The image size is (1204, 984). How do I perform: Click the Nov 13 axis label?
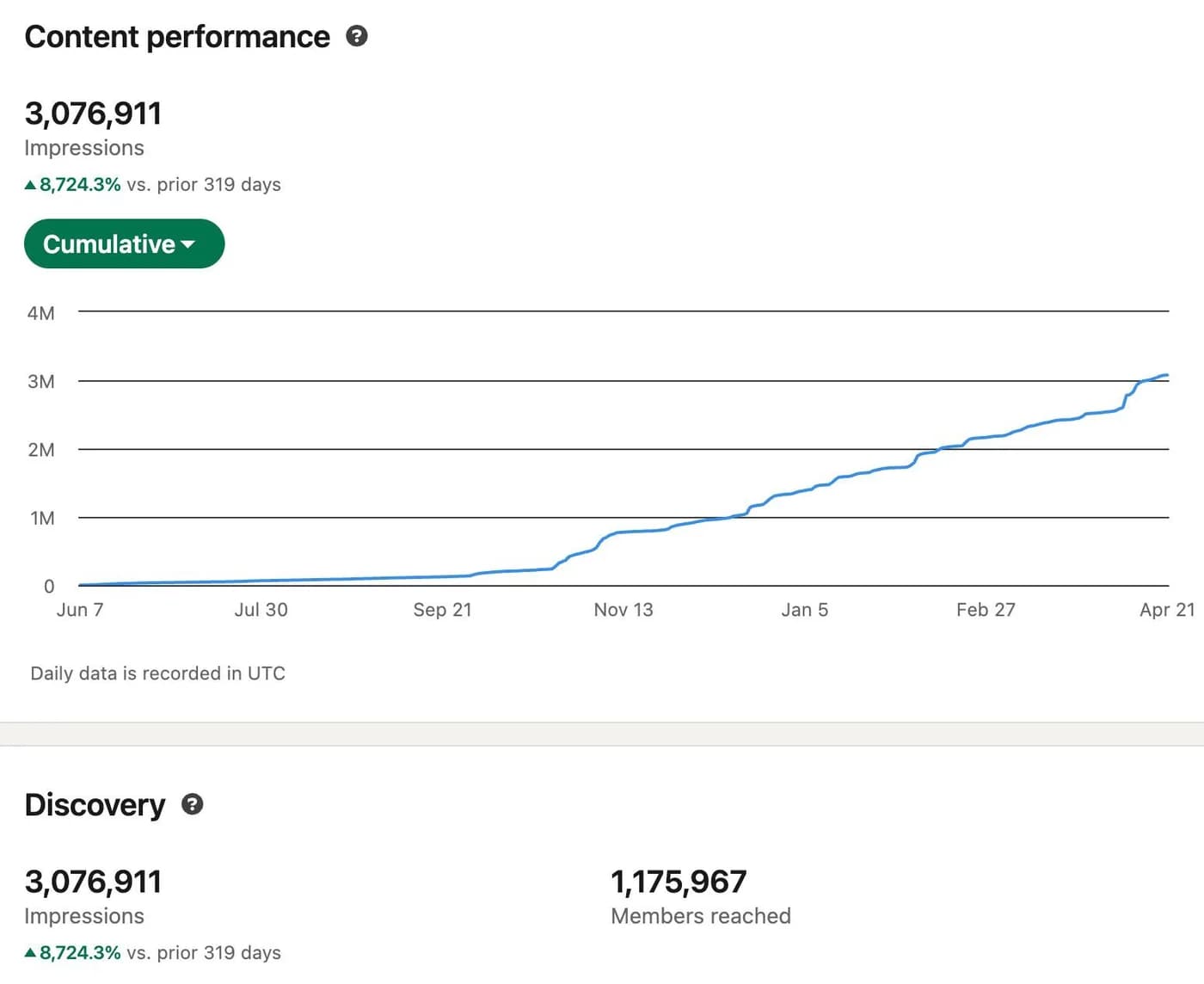tap(623, 610)
